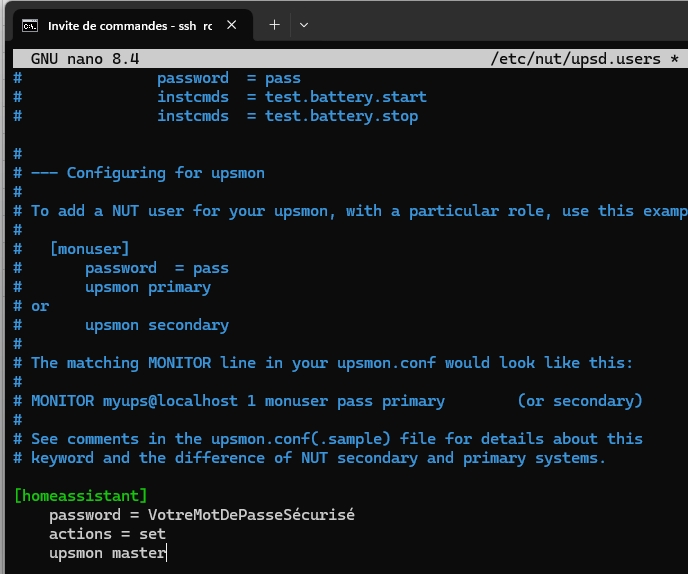
Task: Click the VotreMotDePasseSécurisé password value
Action: (x=251, y=515)
